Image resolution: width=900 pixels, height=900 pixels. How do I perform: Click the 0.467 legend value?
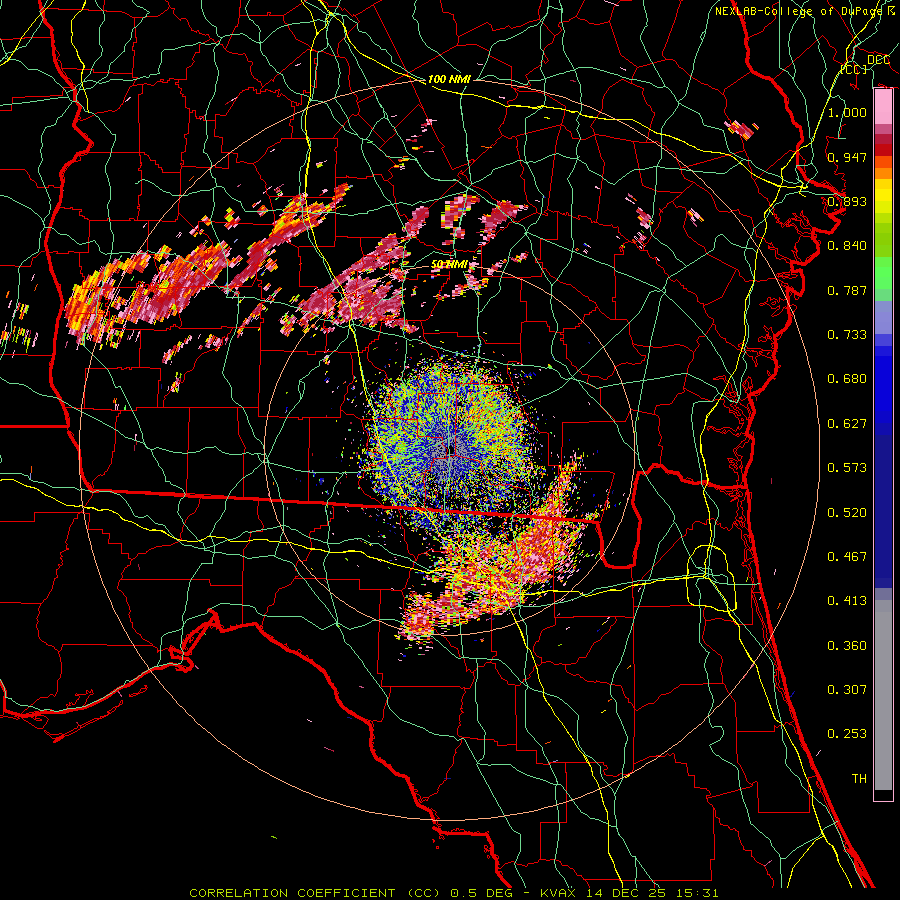(x=847, y=557)
